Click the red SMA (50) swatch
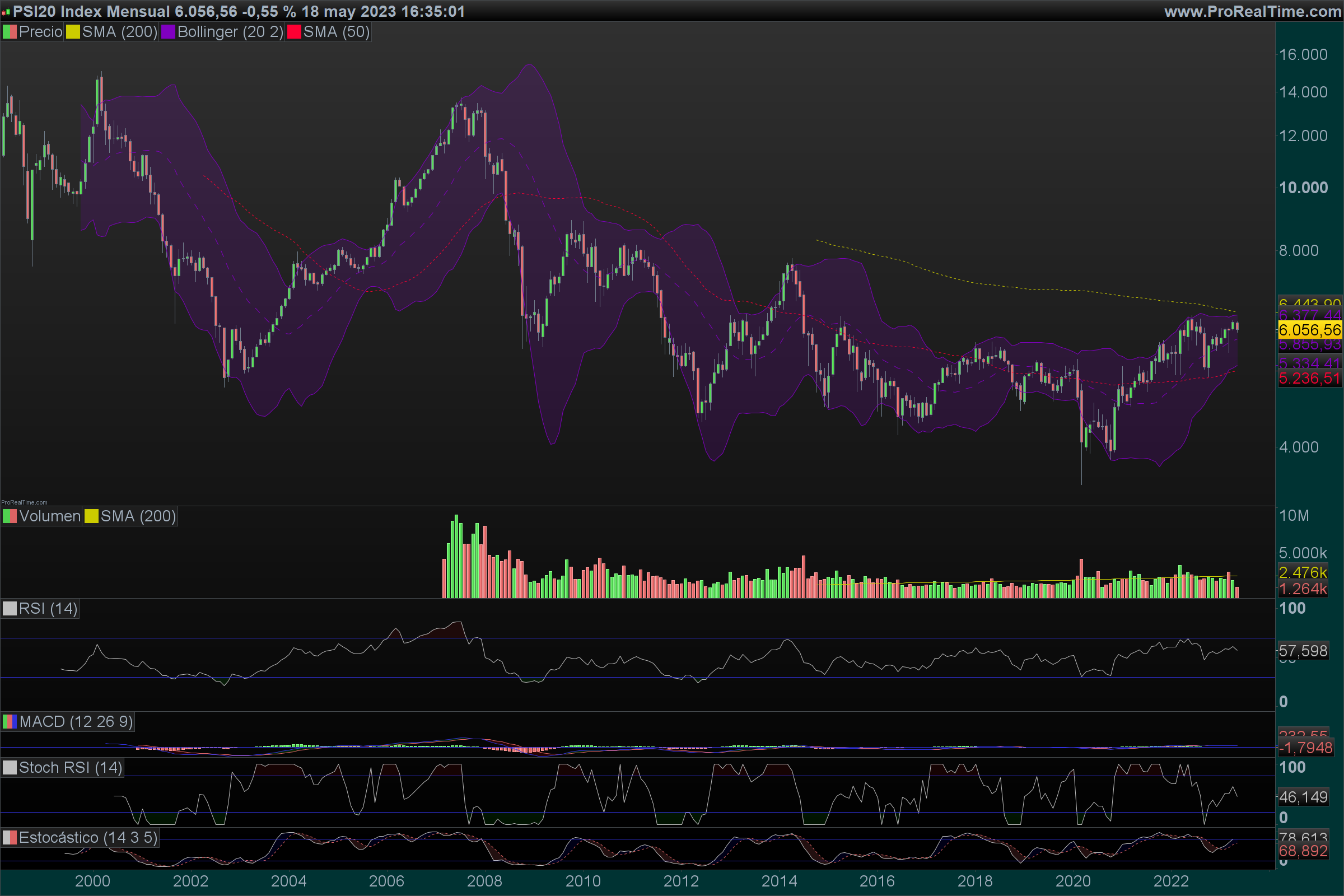 [x=293, y=32]
